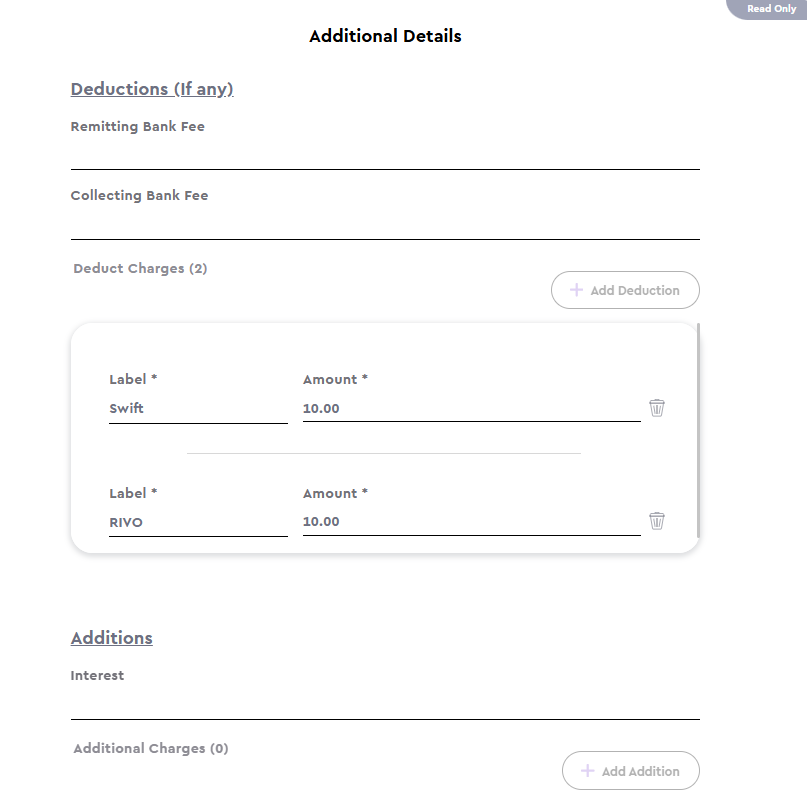Focus the Interest input field

pos(385,705)
